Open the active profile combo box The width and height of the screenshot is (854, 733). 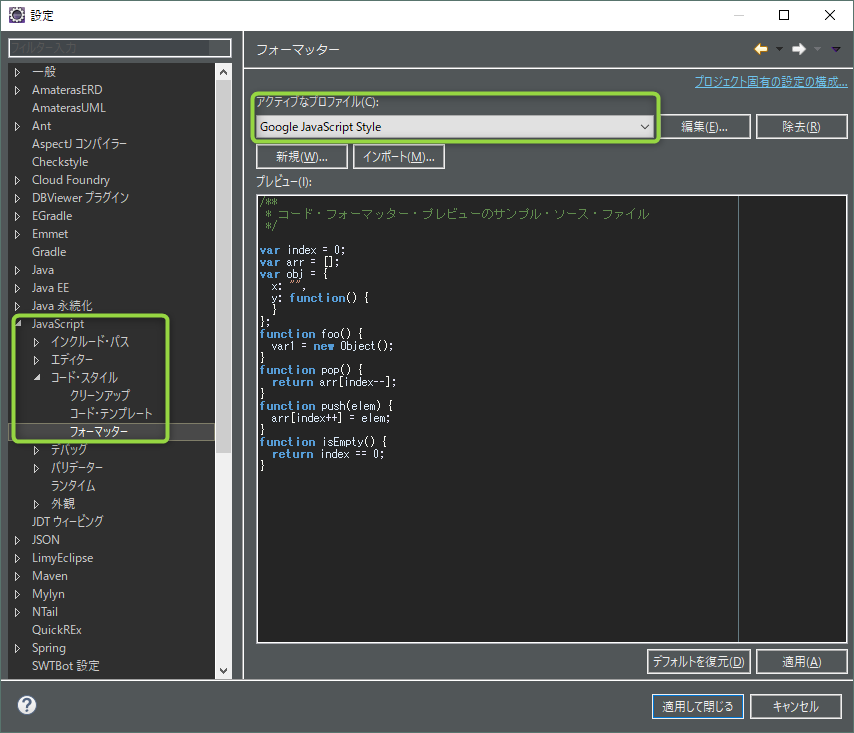pyautogui.click(x=455, y=127)
